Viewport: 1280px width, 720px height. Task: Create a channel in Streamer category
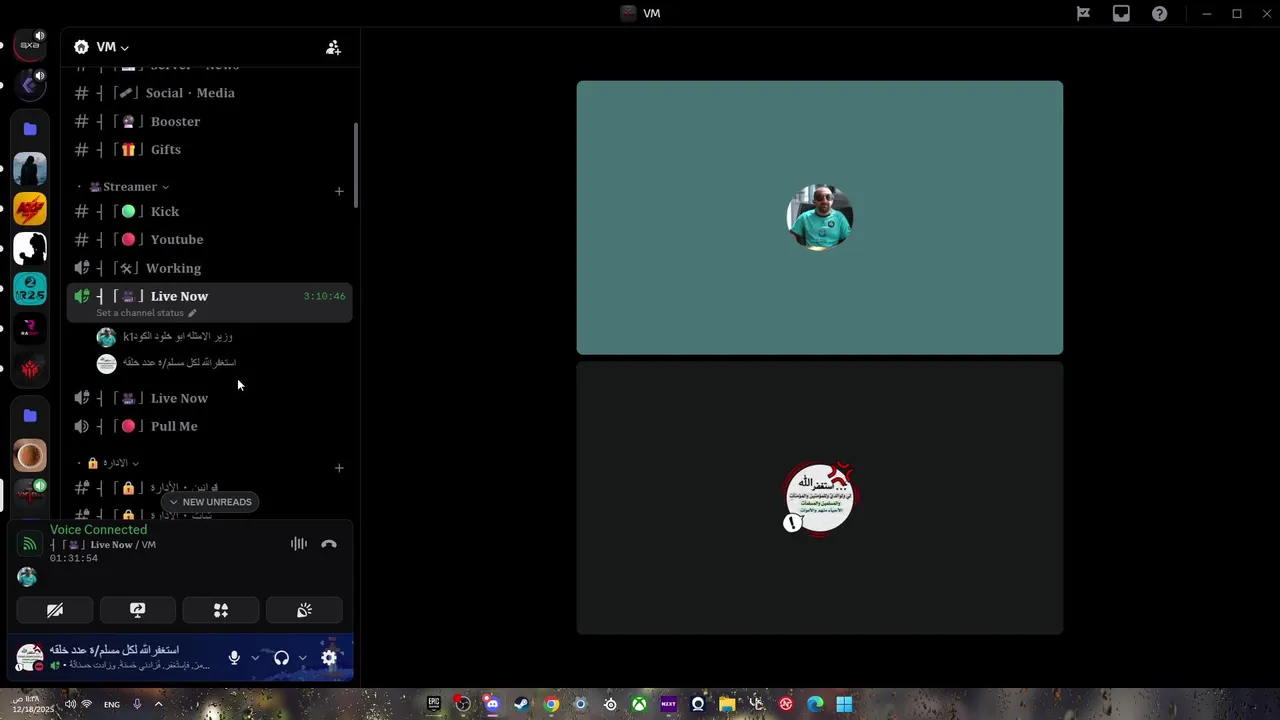pyautogui.click(x=339, y=191)
